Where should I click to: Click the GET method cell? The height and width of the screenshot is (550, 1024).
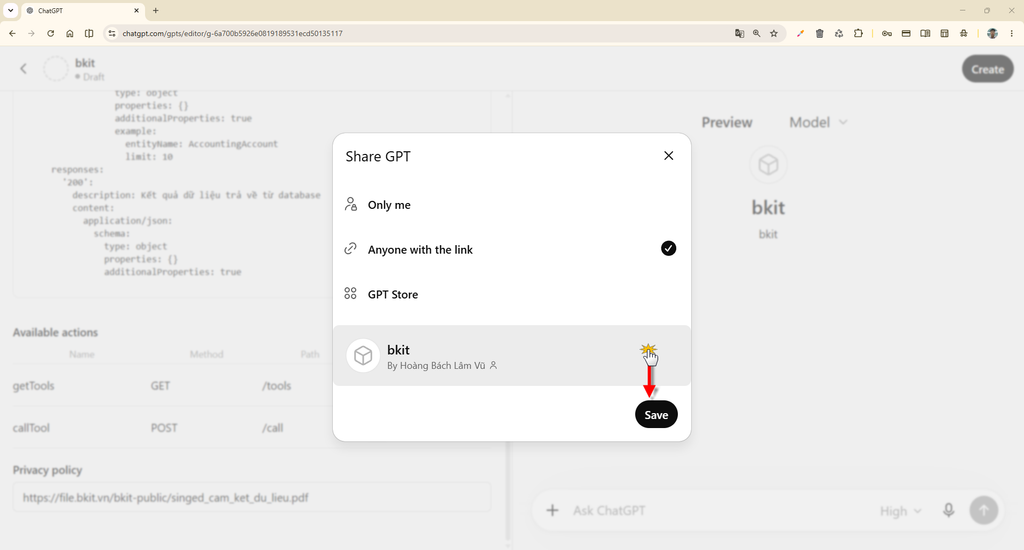(x=160, y=385)
